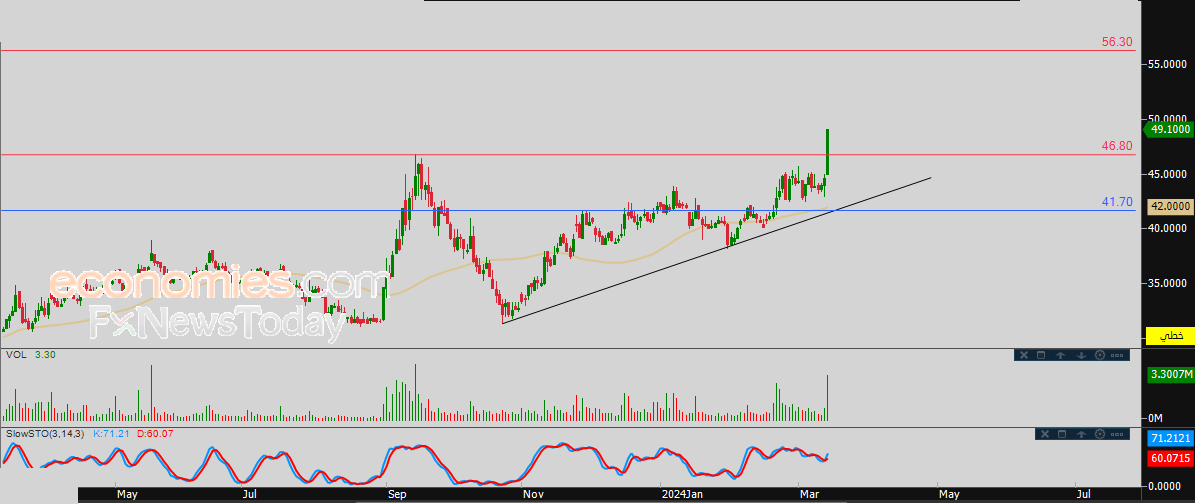
Task: Open VOL indicator settings gear
Action: click(1099, 355)
